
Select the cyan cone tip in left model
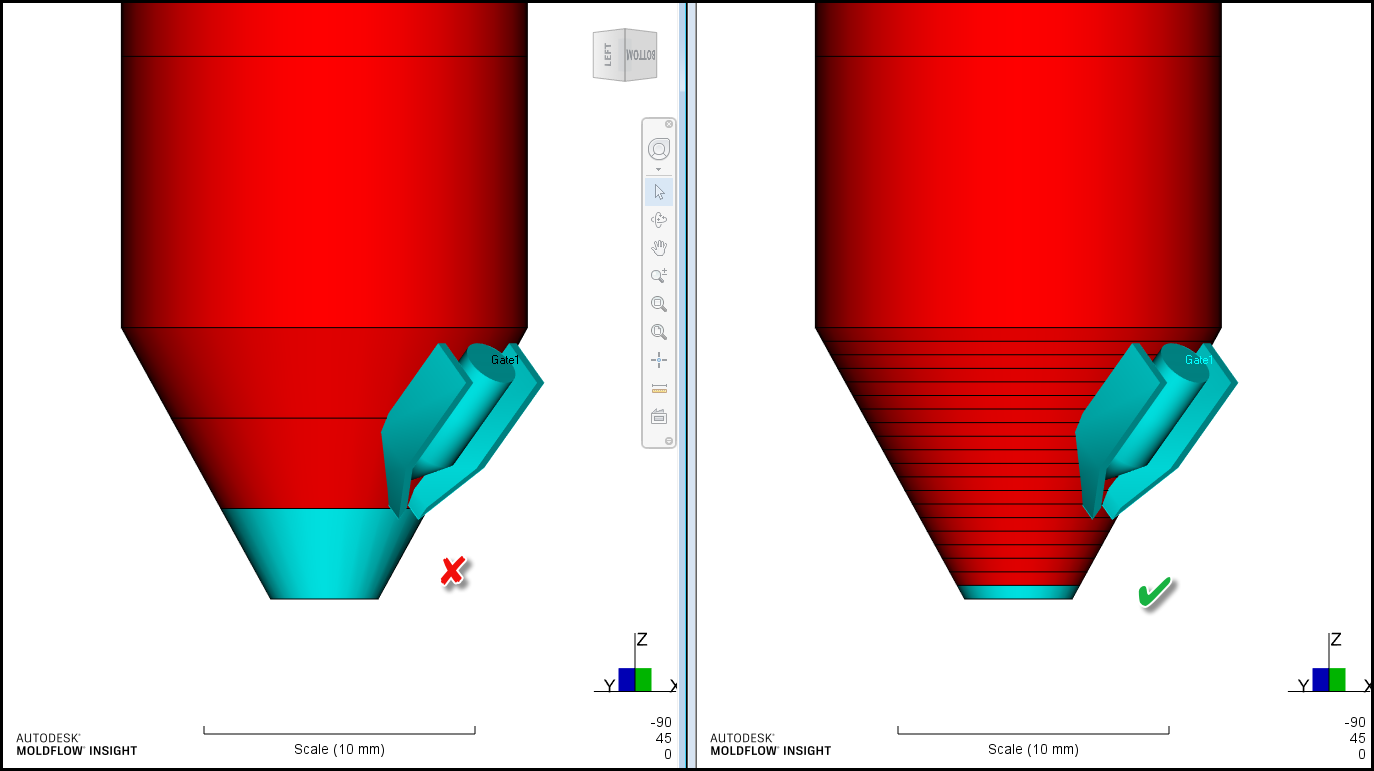tap(325, 554)
